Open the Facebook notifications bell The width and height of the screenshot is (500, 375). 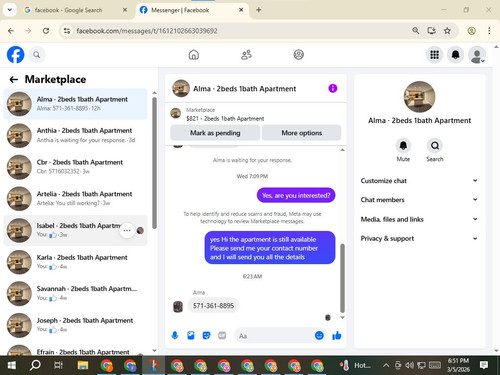tap(455, 55)
